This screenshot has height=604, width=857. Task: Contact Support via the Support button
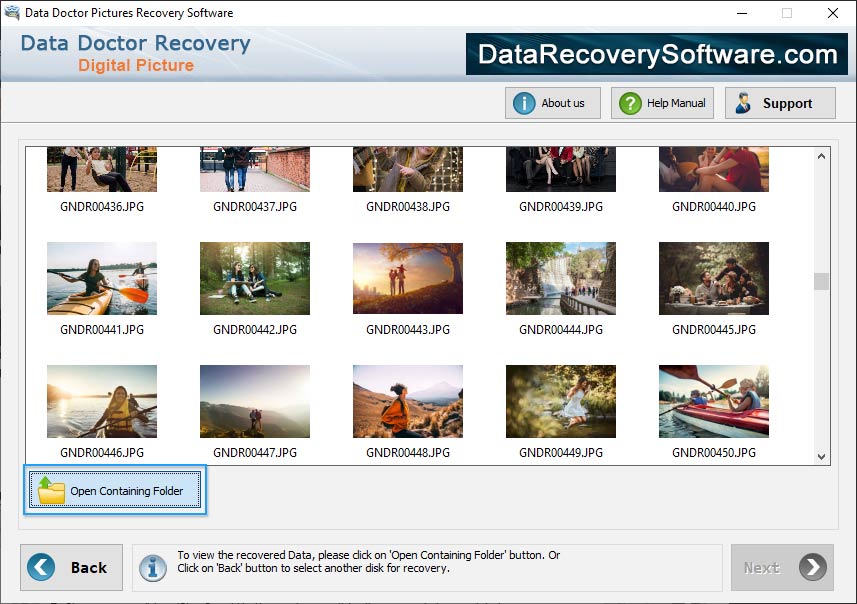coord(780,102)
